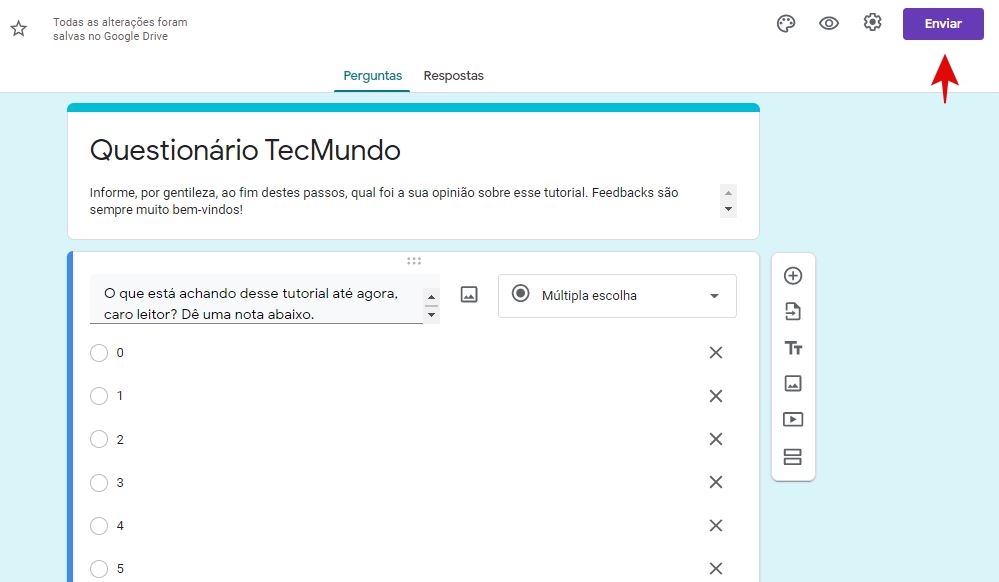
Task: Edit the answer option text 4
Action: tap(120, 525)
